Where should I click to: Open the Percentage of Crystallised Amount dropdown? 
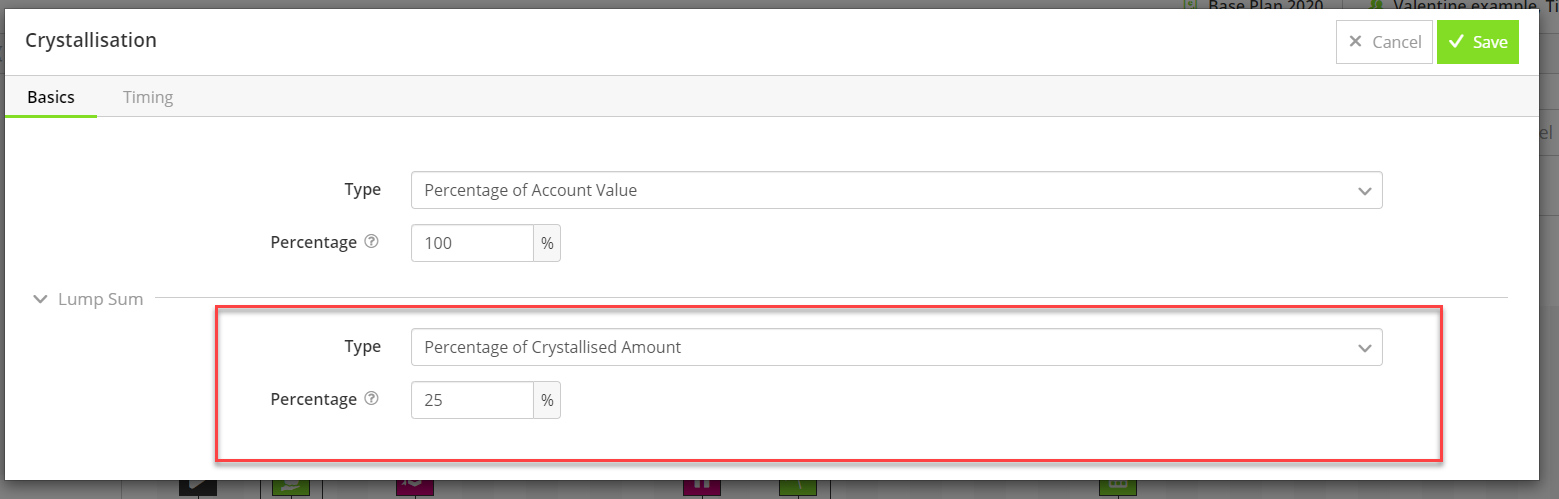[896, 347]
